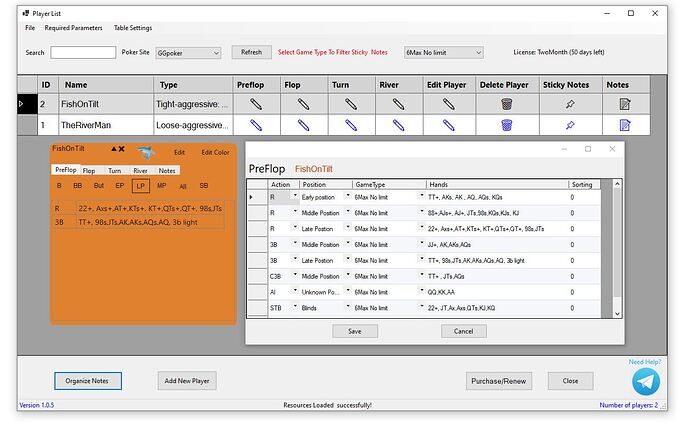The height and width of the screenshot is (429, 690).
Task: Open Telegram help icon
Action: point(646,381)
